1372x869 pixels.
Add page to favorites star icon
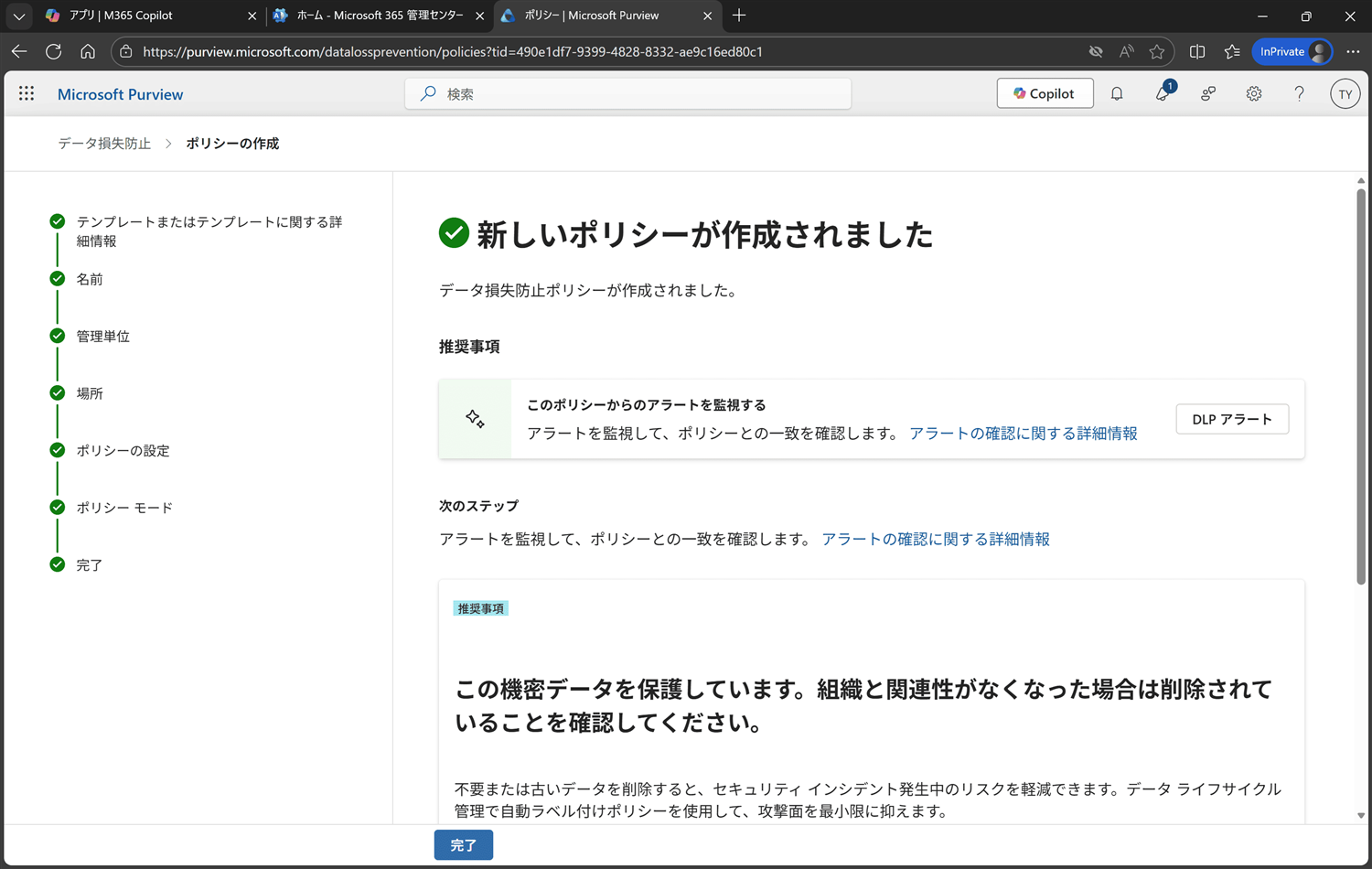pos(1157,51)
